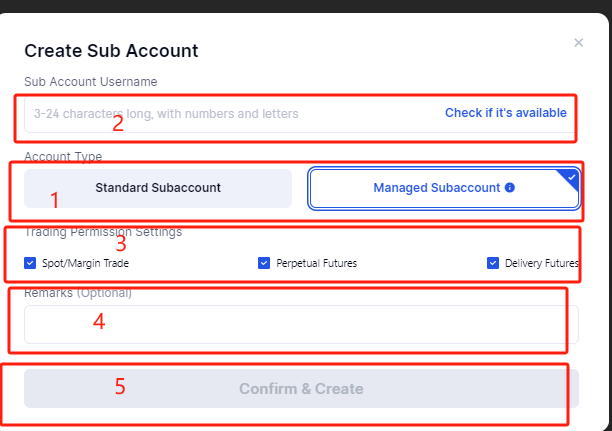Viewport: 612px width, 431px height.
Task: Select the Standard Subaccount type
Action: [158, 187]
